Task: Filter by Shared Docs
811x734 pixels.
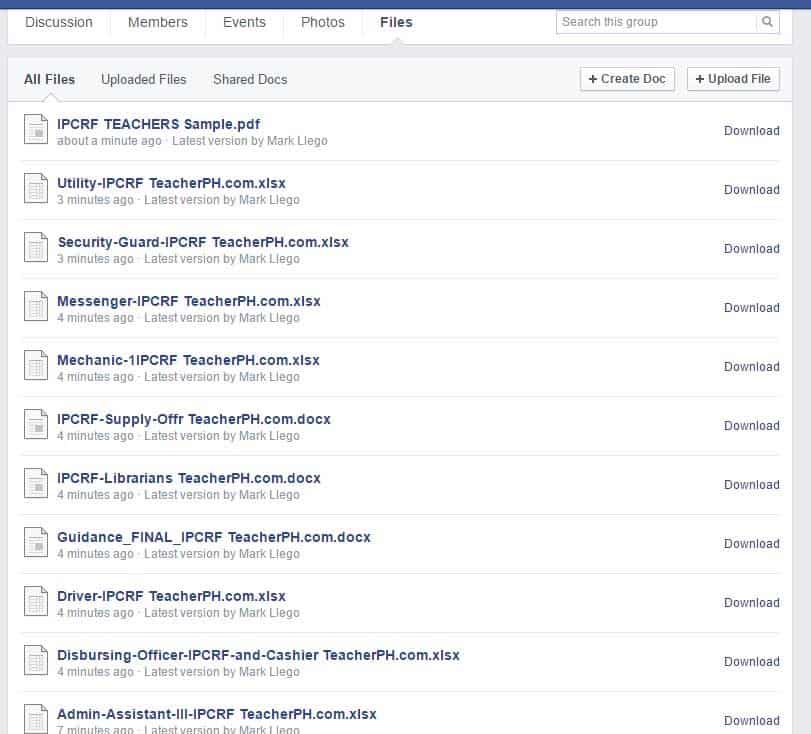Action: click(250, 79)
